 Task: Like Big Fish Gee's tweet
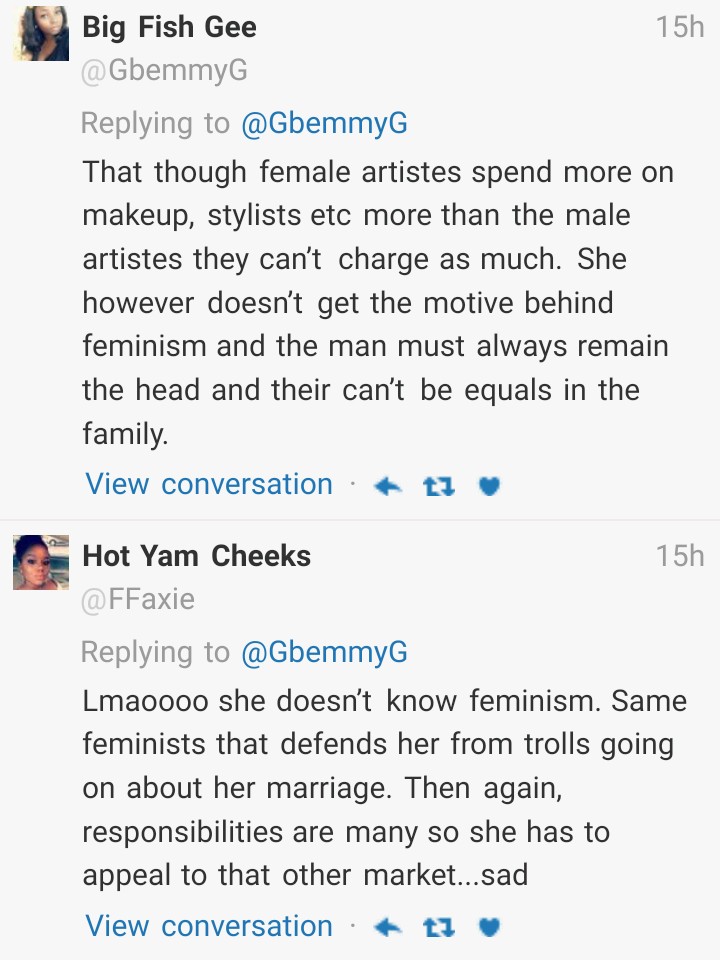point(488,486)
